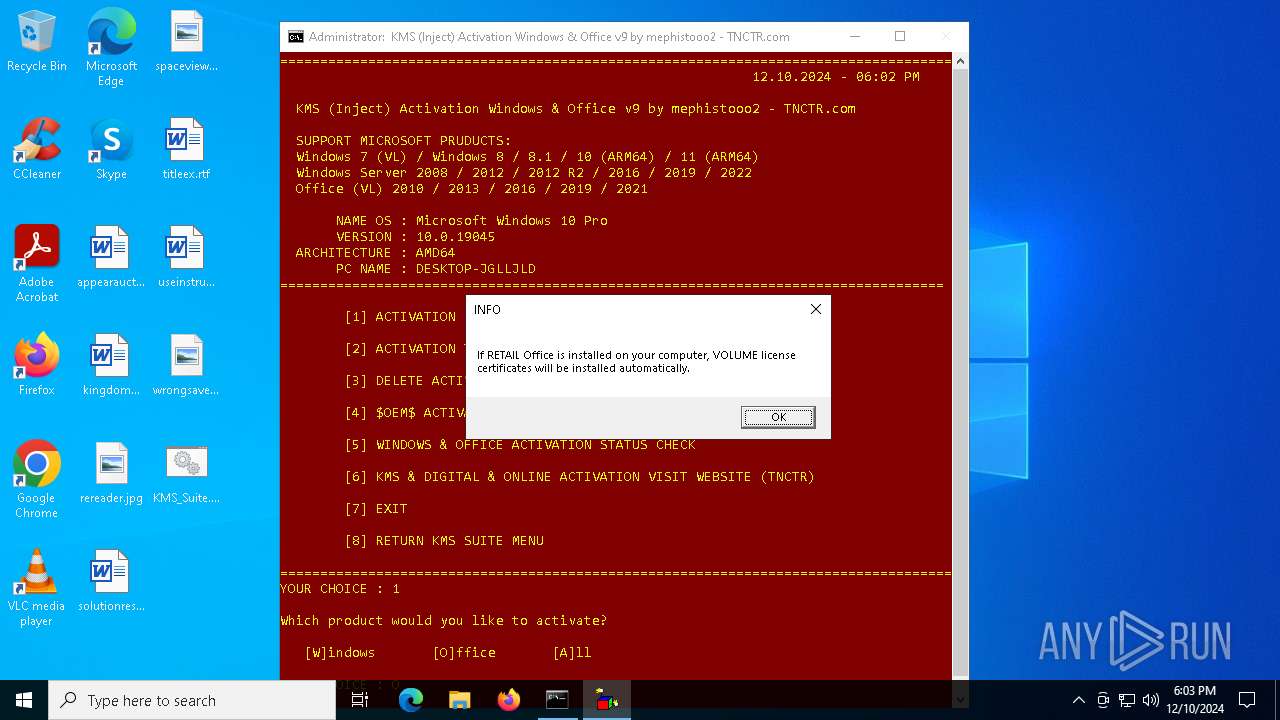Screen dimensions: 1280x720
Task: Open the notification center
Action: pyautogui.click(x=1247, y=700)
